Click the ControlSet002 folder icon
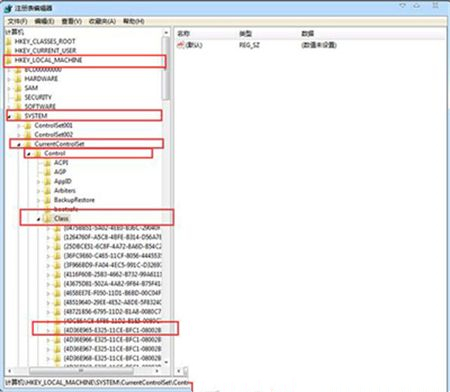The height and width of the screenshot is (392, 450). point(28,135)
